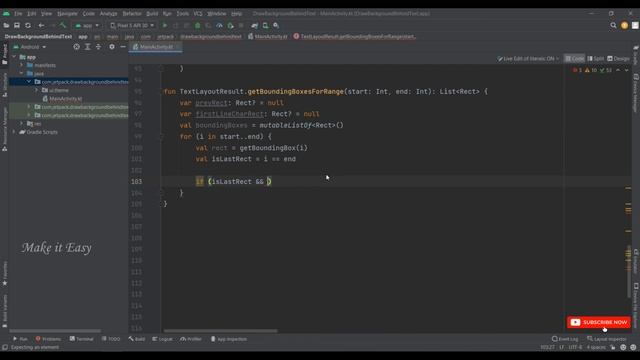The width and height of the screenshot is (640, 360).
Task: Click the 4 spaces indent status entry
Action: point(596,347)
